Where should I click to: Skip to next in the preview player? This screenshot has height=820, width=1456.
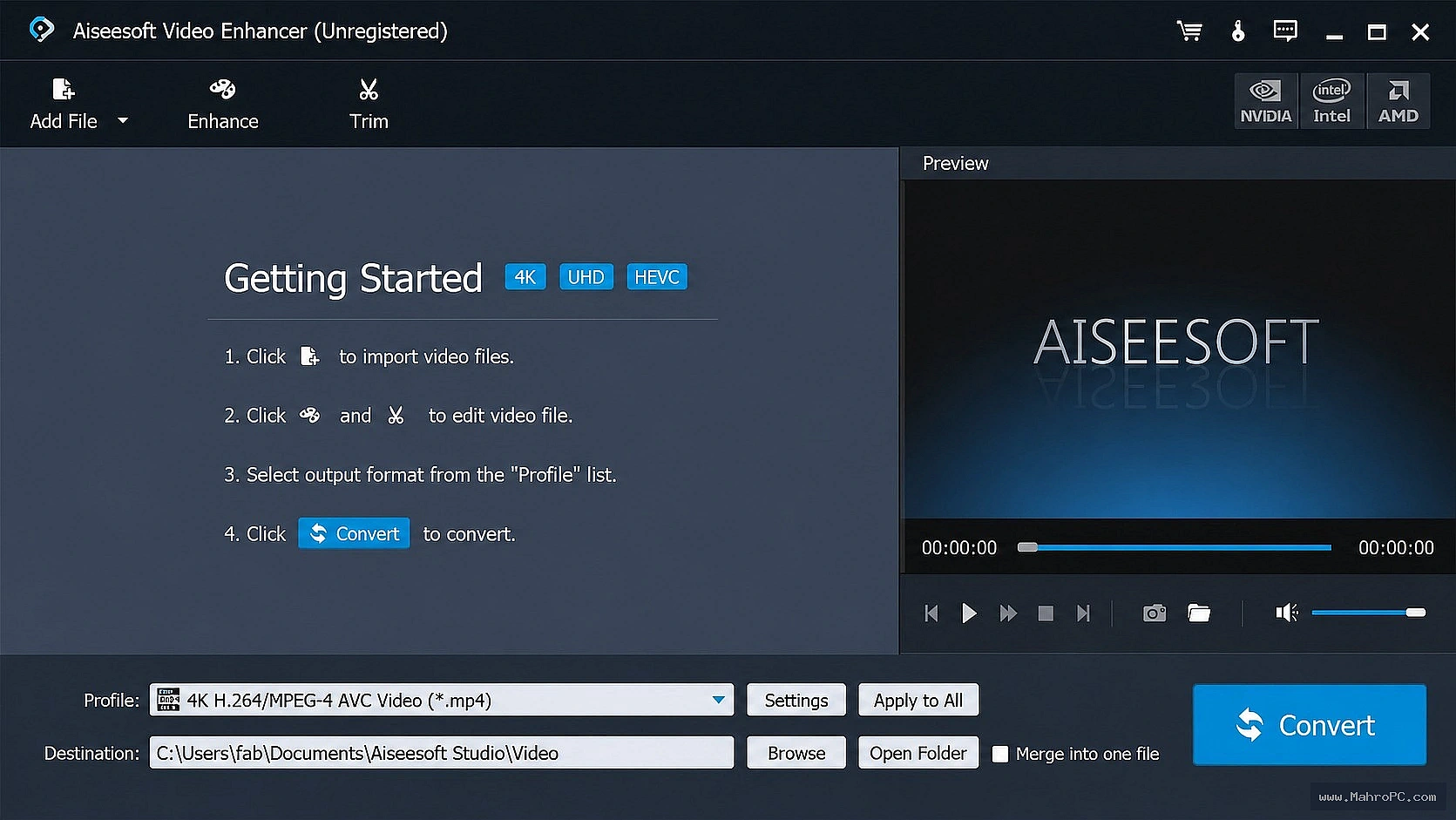click(1083, 613)
